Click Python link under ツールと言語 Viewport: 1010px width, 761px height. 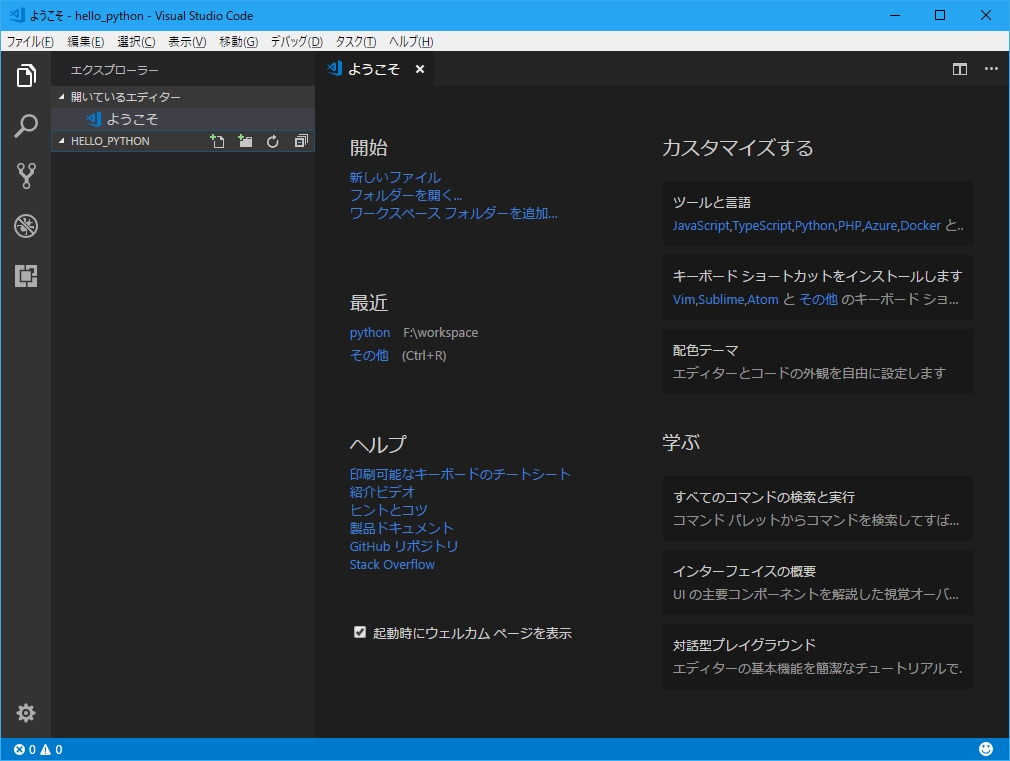tap(814, 226)
